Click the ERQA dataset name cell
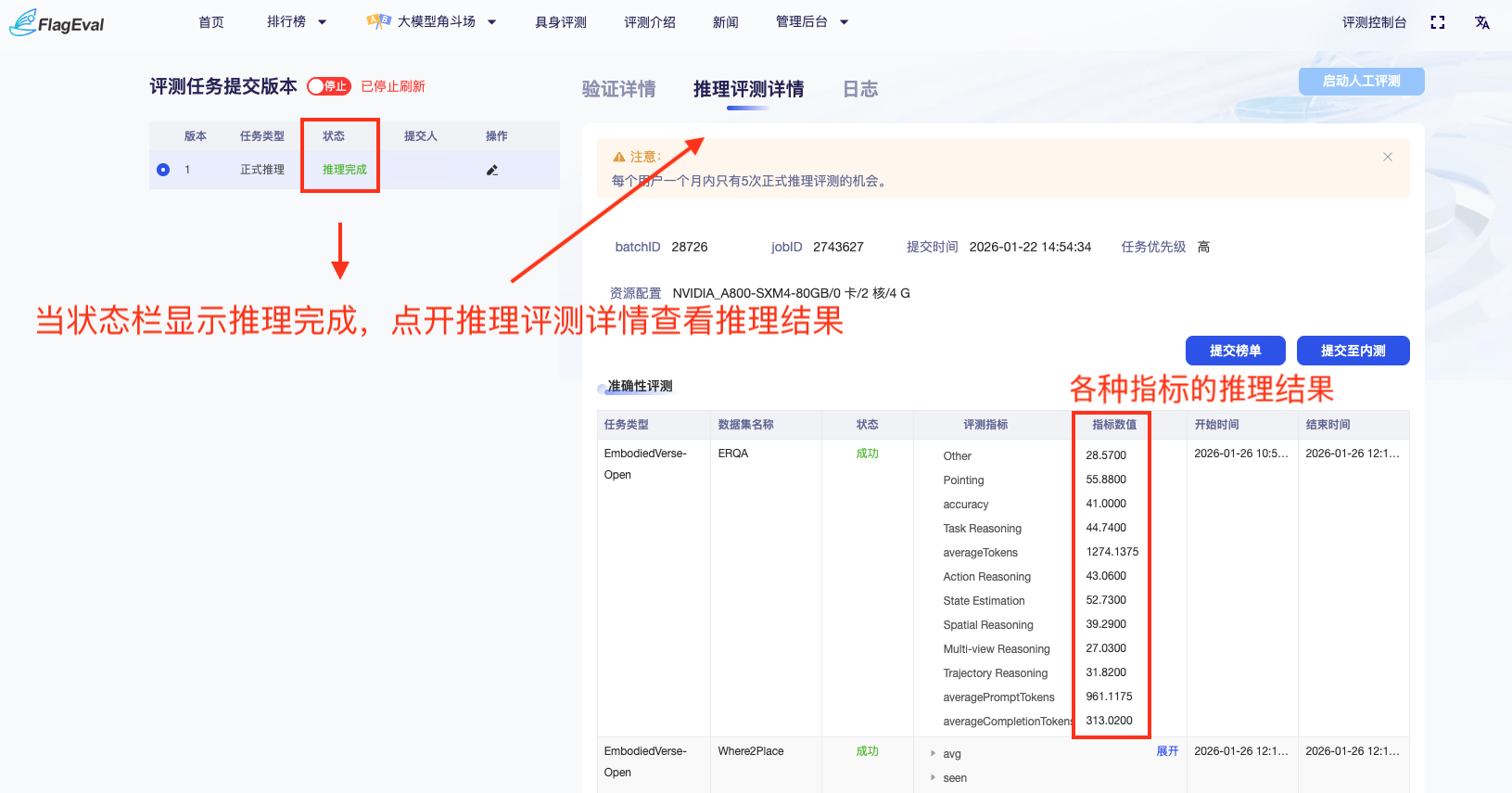The height and width of the screenshot is (793, 1512). point(733,454)
